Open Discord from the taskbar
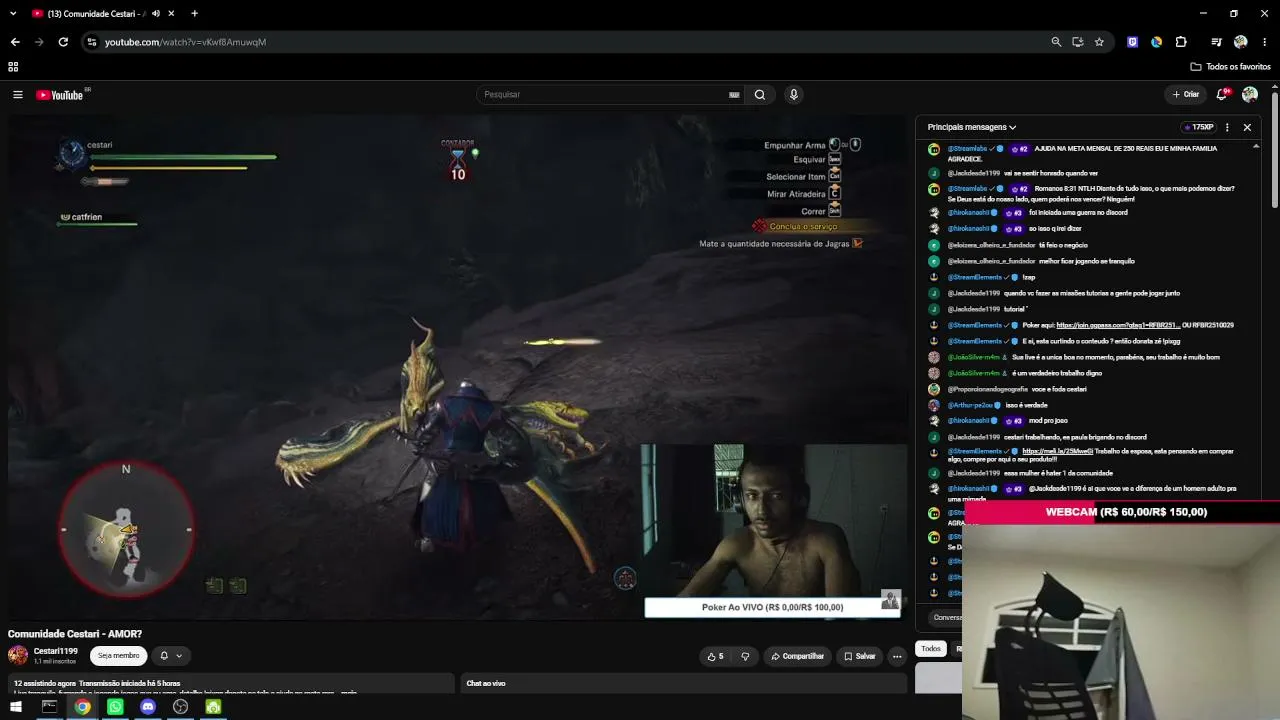The width and height of the screenshot is (1280, 720). point(148,707)
